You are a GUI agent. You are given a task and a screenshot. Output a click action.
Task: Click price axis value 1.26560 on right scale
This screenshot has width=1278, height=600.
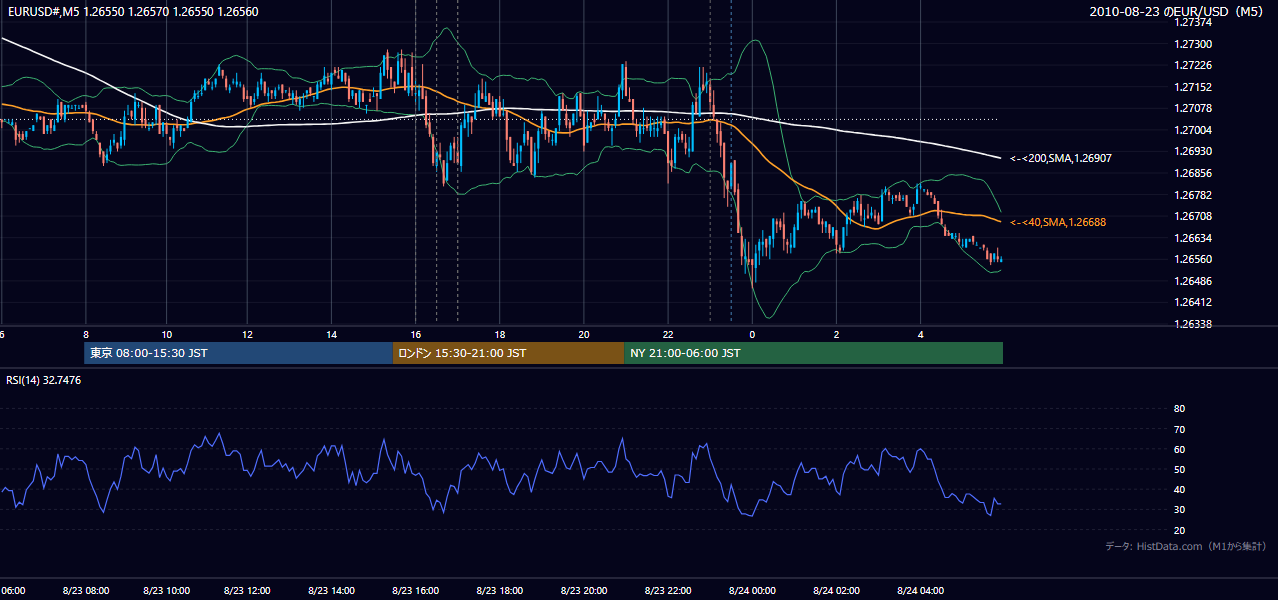(x=1194, y=259)
